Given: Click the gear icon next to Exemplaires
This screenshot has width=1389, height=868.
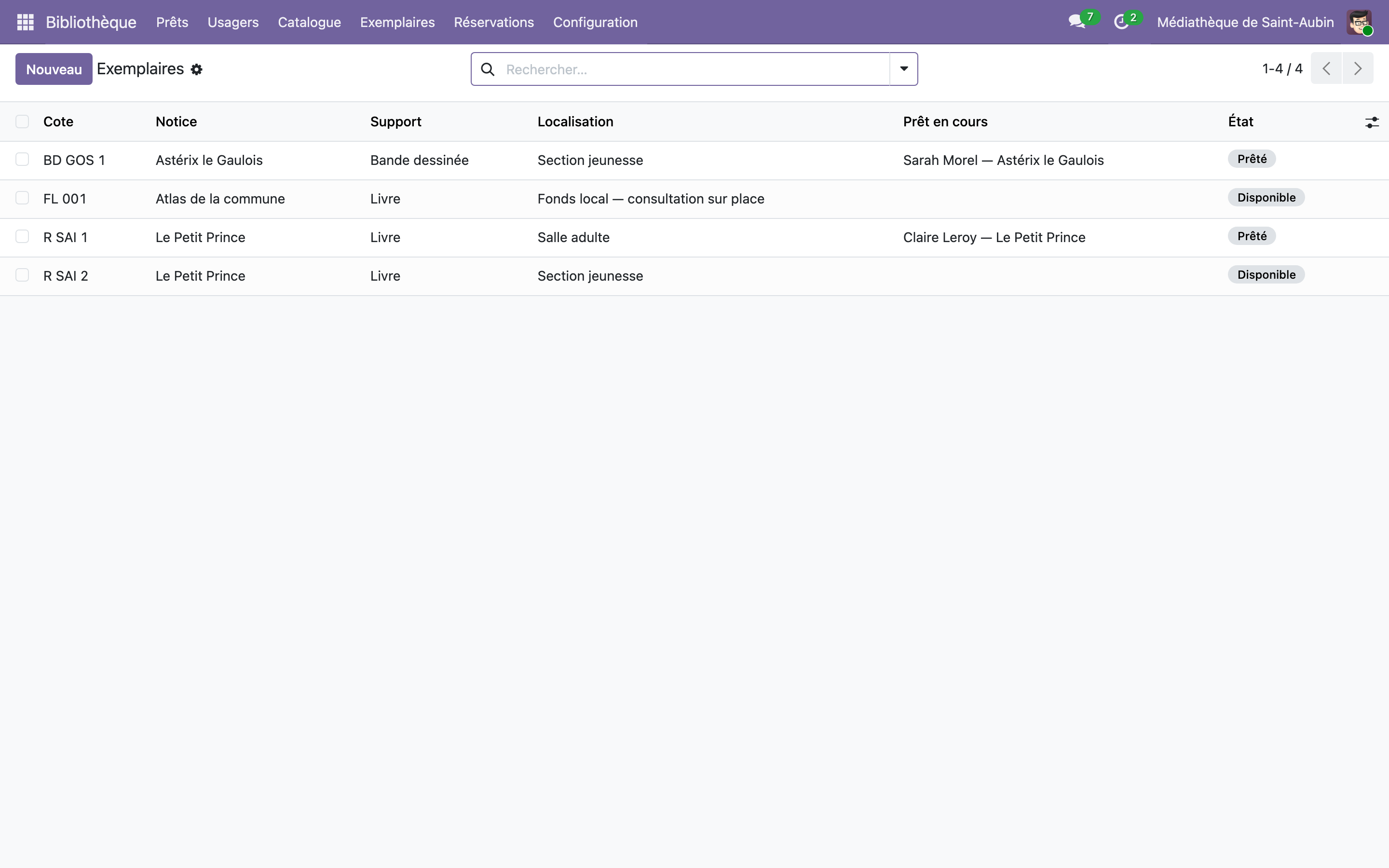Looking at the screenshot, I should [x=196, y=69].
